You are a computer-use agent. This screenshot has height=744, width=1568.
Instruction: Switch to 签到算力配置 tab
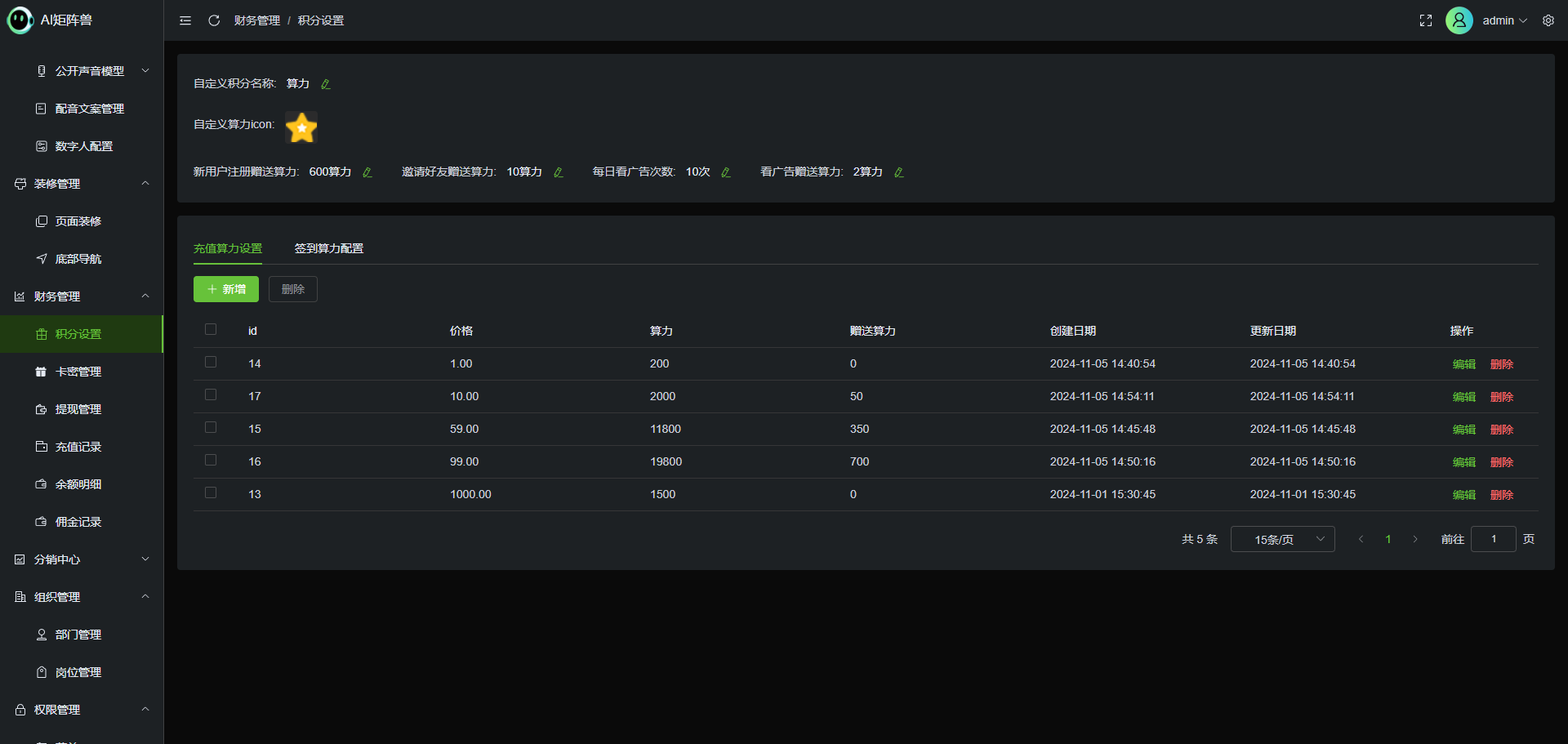tap(329, 248)
